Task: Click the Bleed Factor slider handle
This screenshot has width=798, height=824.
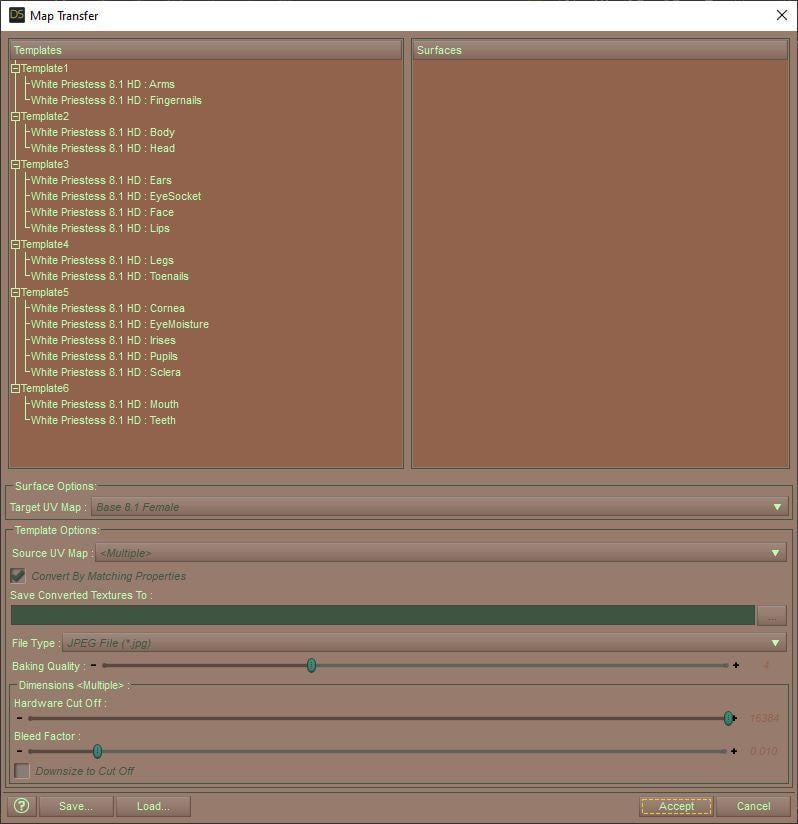Action: (x=97, y=751)
